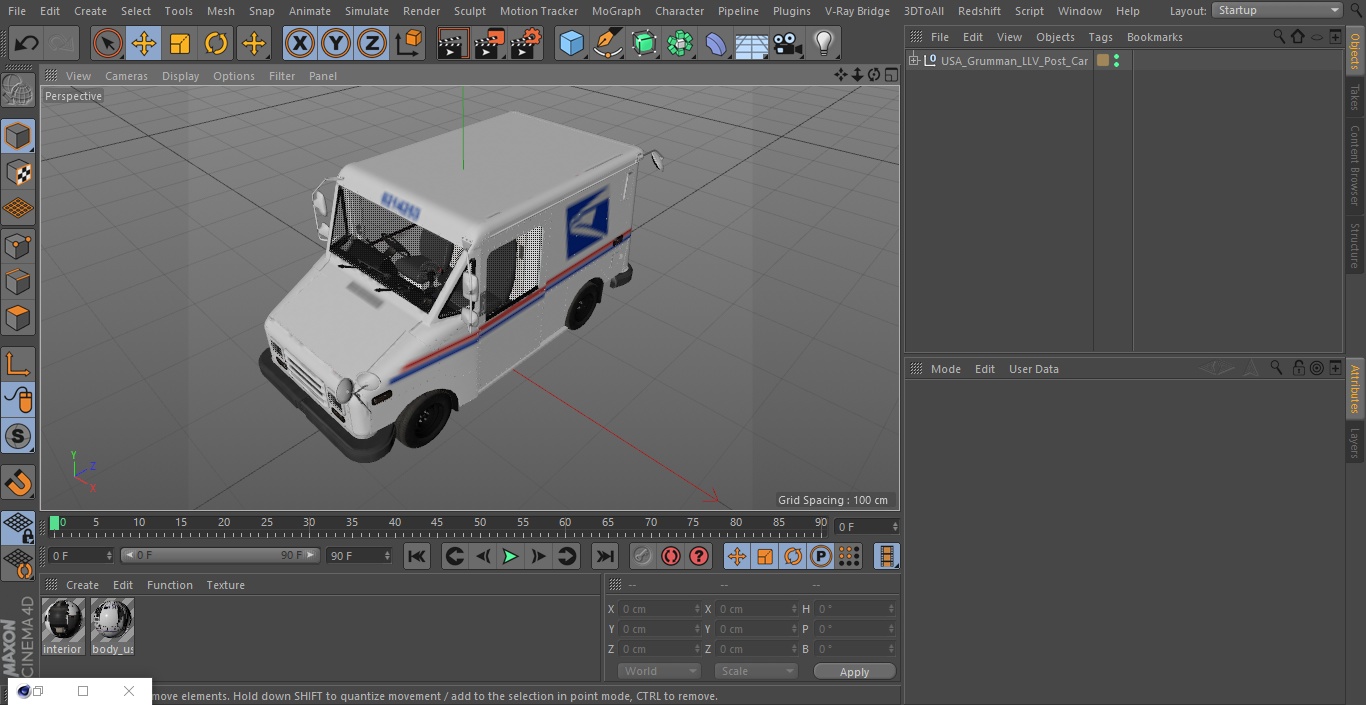
Task: Open the Sculpt menu
Action: pos(469,11)
